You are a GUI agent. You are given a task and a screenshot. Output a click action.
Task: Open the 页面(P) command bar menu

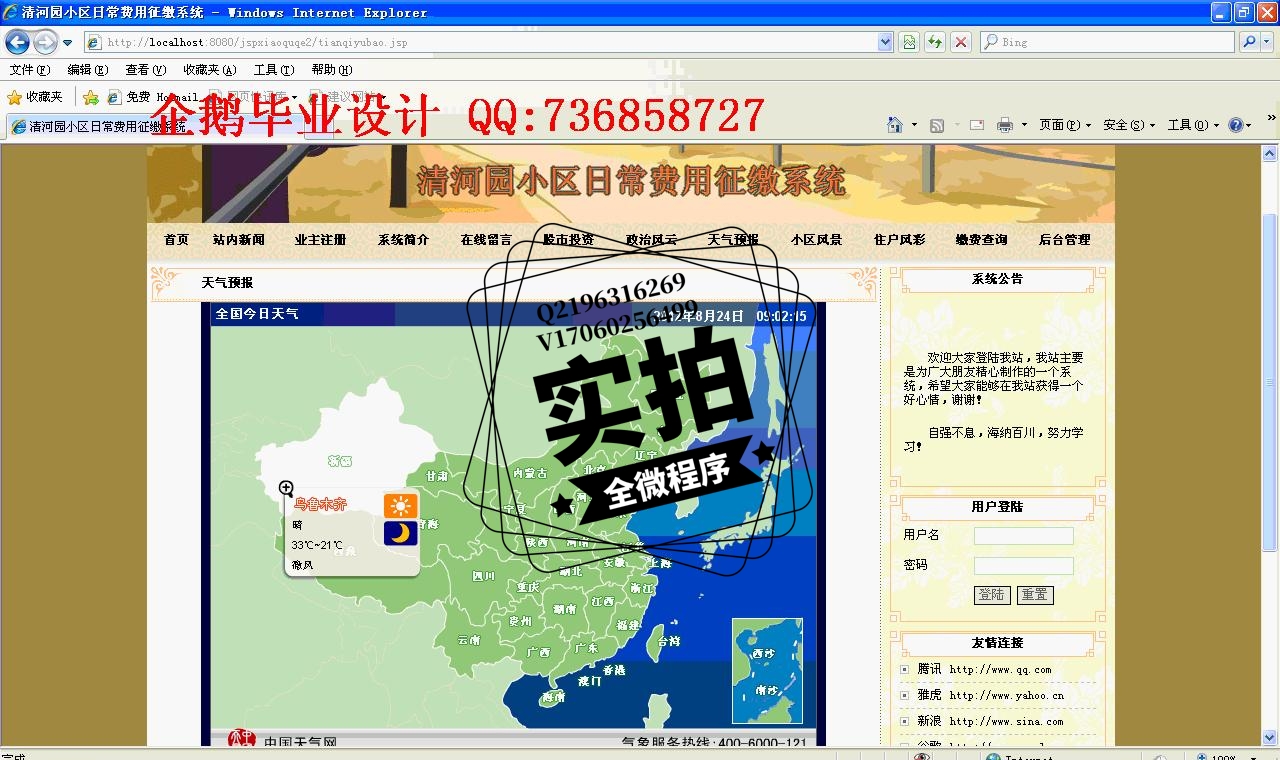click(1065, 125)
